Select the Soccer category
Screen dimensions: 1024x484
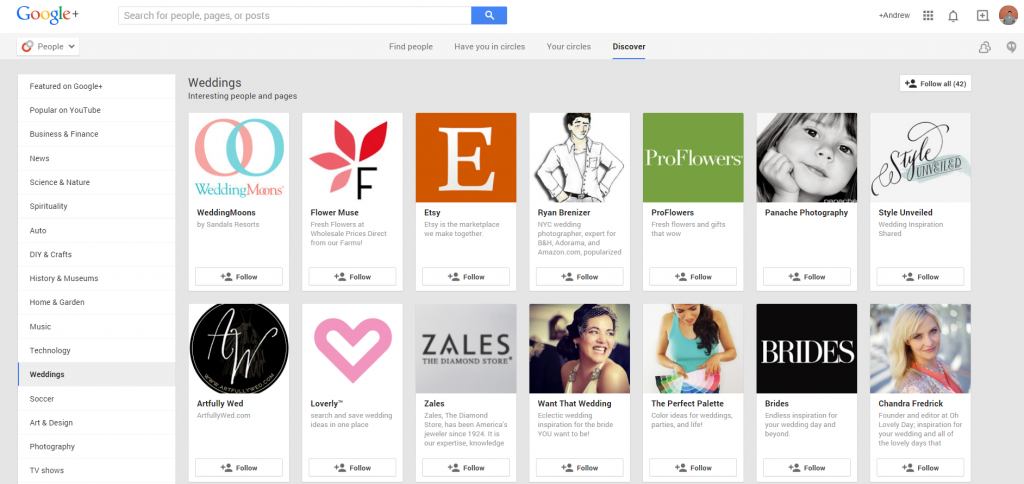pyautogui.click(x=97, y=398)
